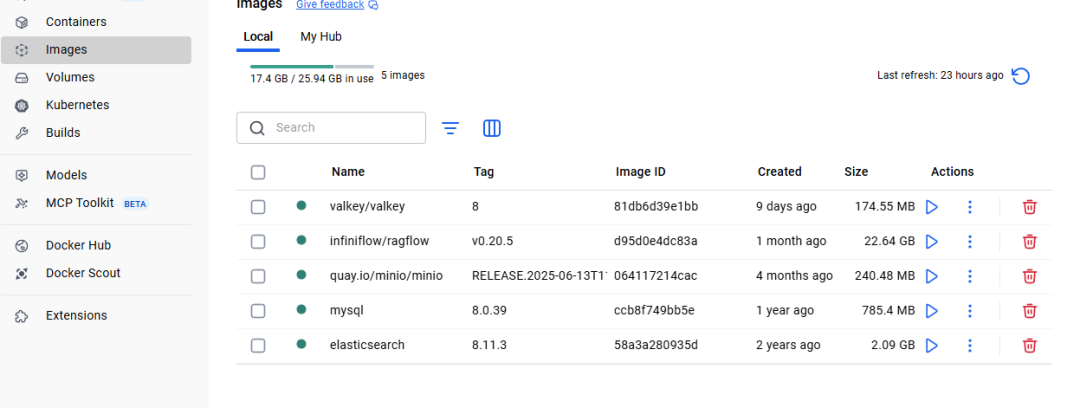Click the MCP Toolkit BETA badge
Screen dimensions: 1080x408
tap(136, 204)
